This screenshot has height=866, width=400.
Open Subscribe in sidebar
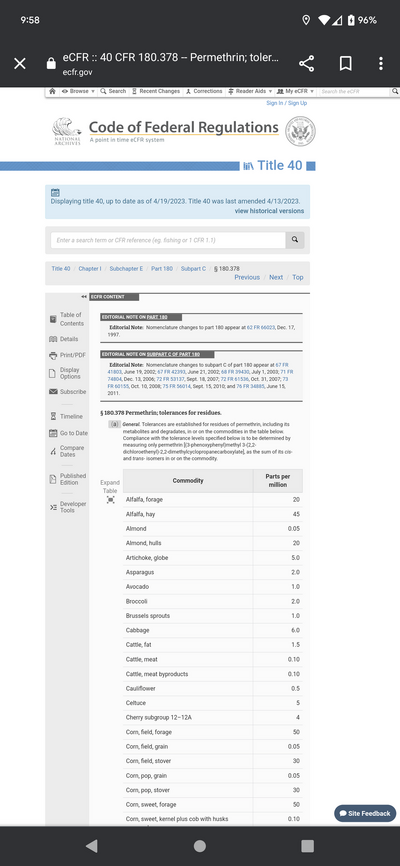[67, 392]
